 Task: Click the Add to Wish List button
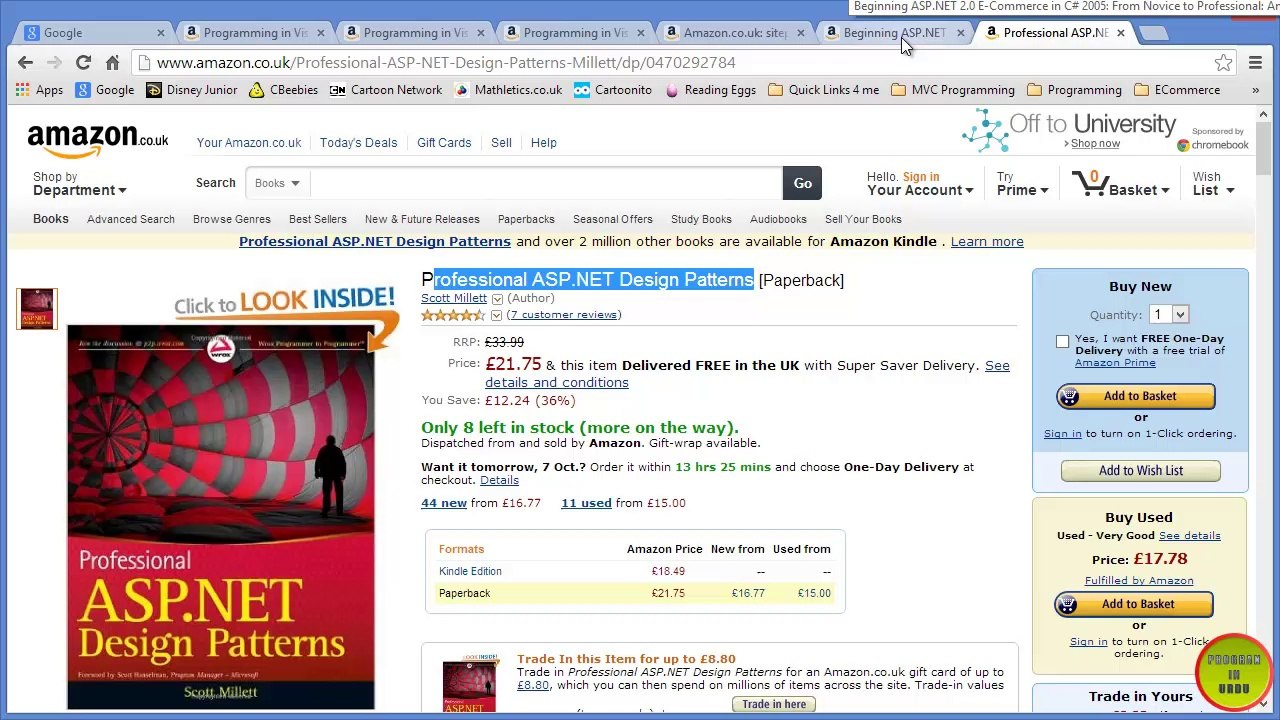pyautogui.click(x=1141, y=471)
